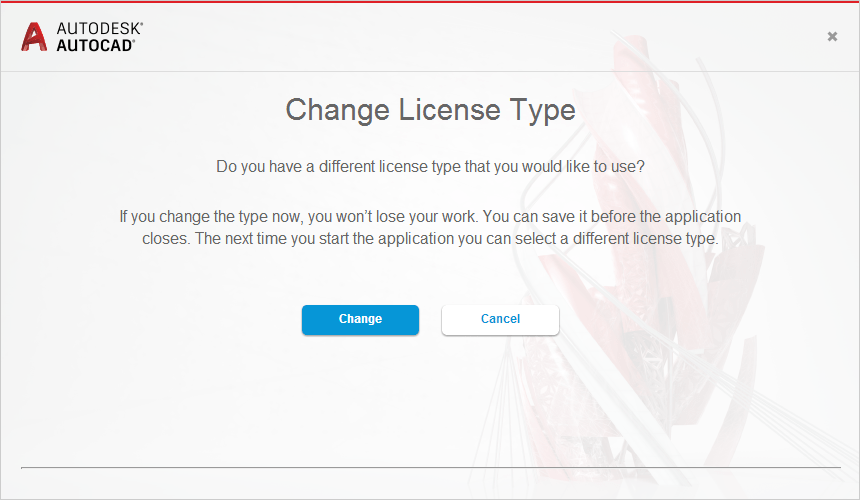Dismiss the dialog using Cancel button
The image size is (860, 500).
click(x=500, y=320)
